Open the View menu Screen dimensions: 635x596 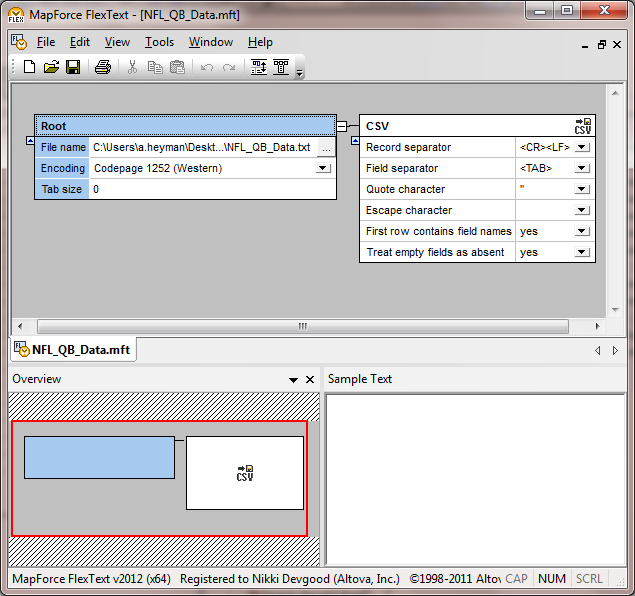coord(117,42)
